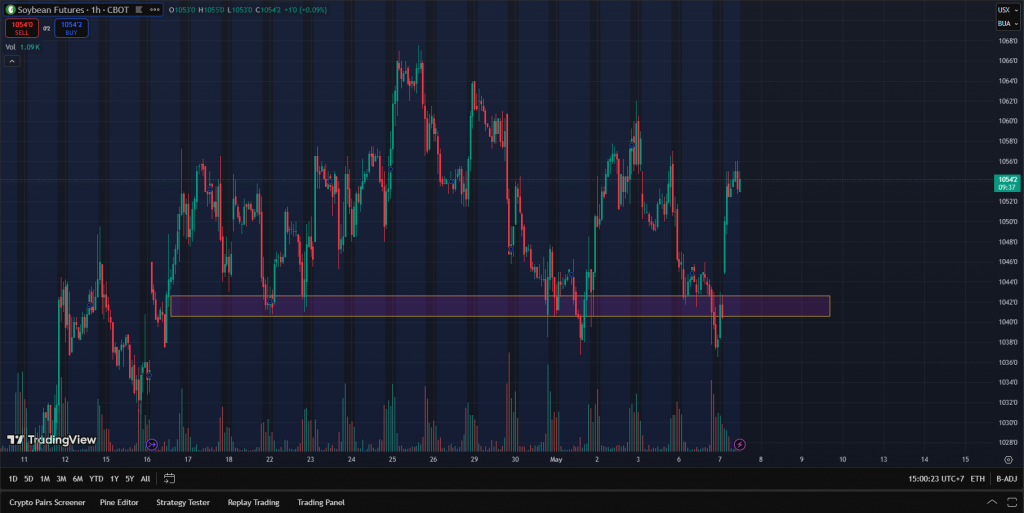Set the range to 5Y
Image resolution: width=1024 pixels, height=513 pixels.
tap(129, 479)
